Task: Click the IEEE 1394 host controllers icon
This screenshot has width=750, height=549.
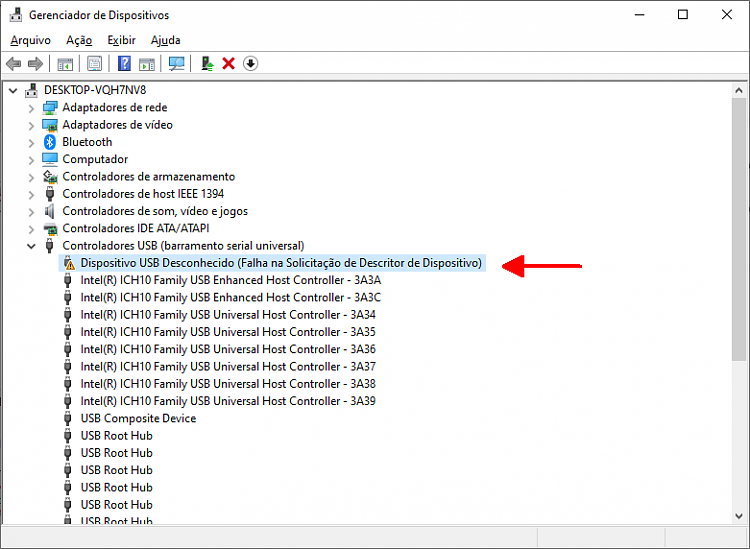Action: point(49,194)
